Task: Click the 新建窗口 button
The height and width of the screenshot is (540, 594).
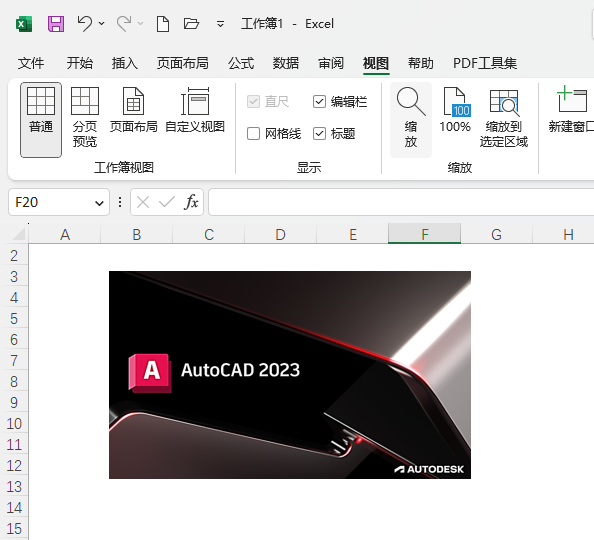Action: [x=571, y=111]
